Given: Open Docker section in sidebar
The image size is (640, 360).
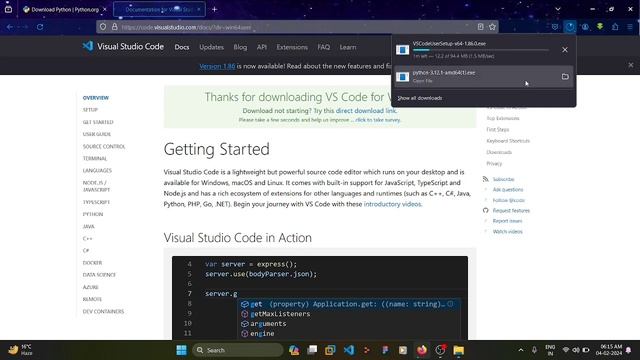Looking at the screenshot, I should (92, 263).
